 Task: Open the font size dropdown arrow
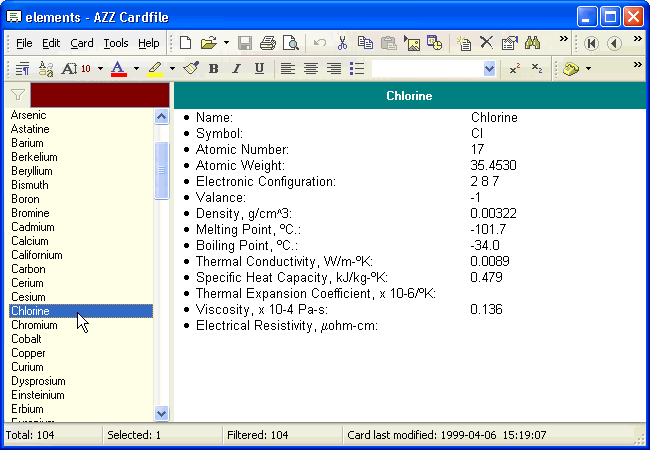pos(100,69)
